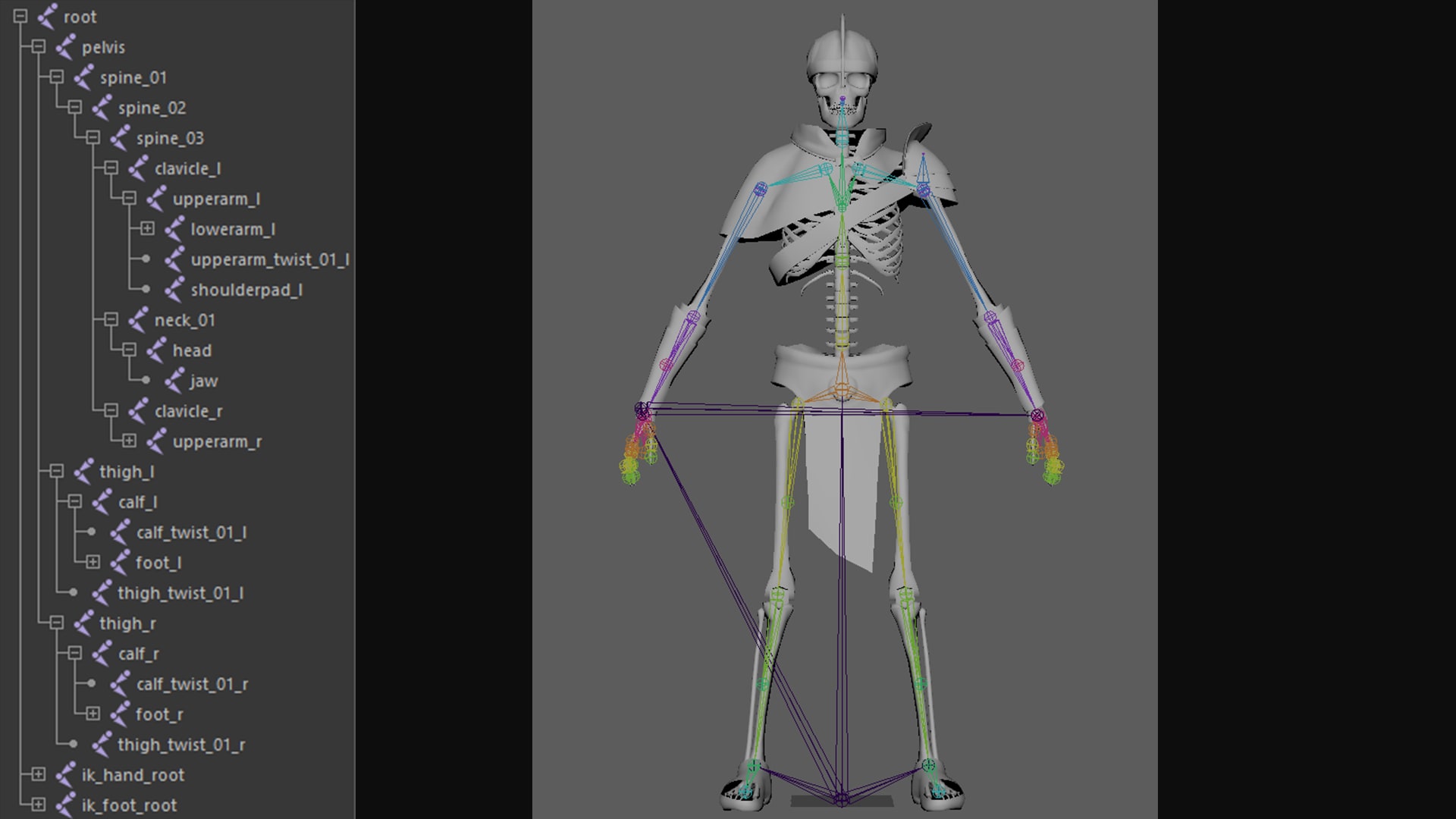Click the joint icon beside root
Viewport: 1456px width, 819px height.
click(47, 17)
